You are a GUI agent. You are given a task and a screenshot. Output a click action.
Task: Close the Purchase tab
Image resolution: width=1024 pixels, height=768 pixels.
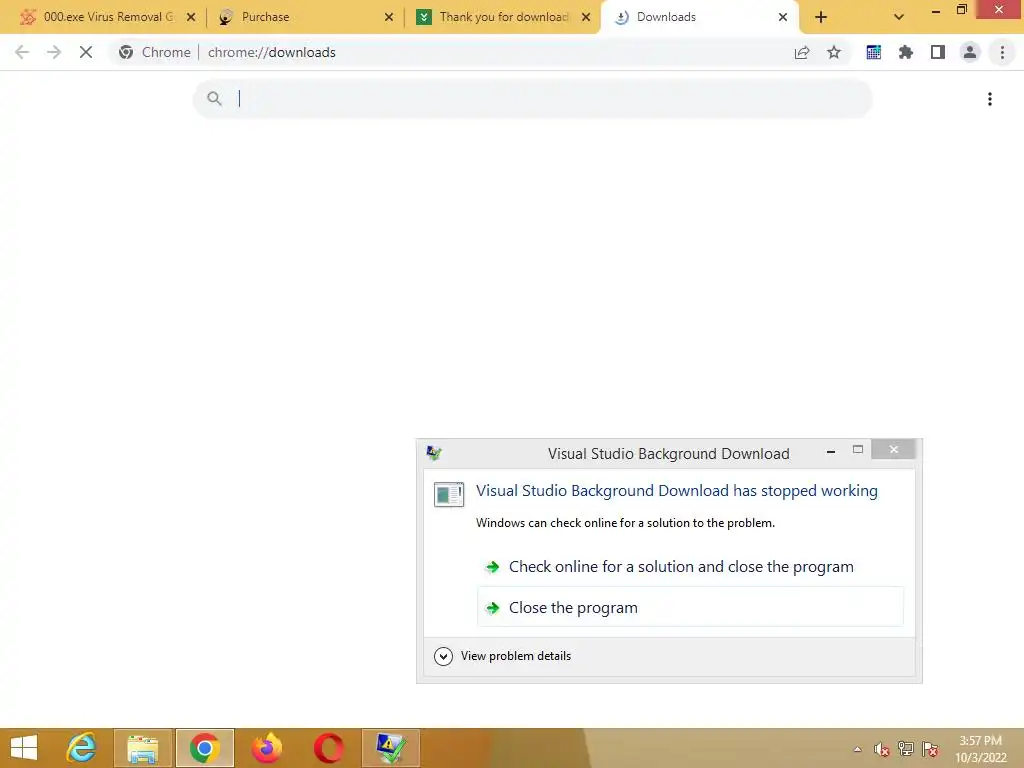389,17
